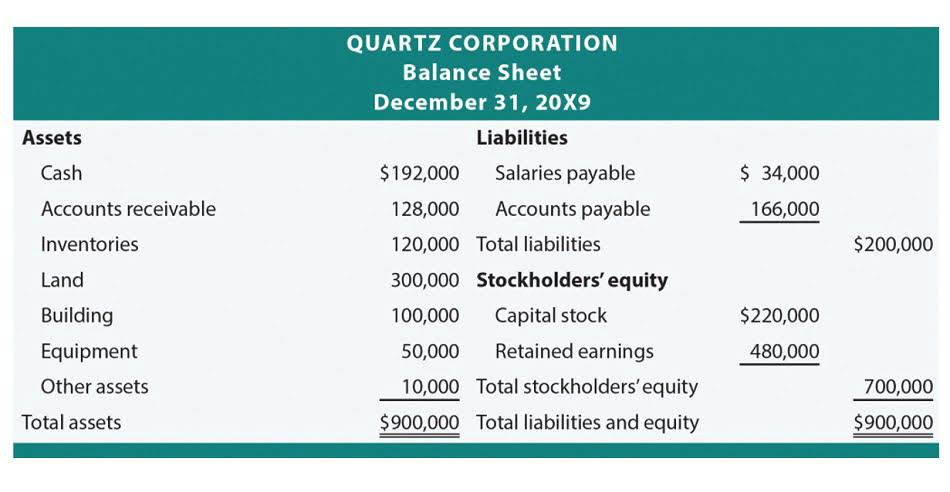Click the Quartz Corporation title
This screenshot has height=492, width=950.
[x=481, y=43]
